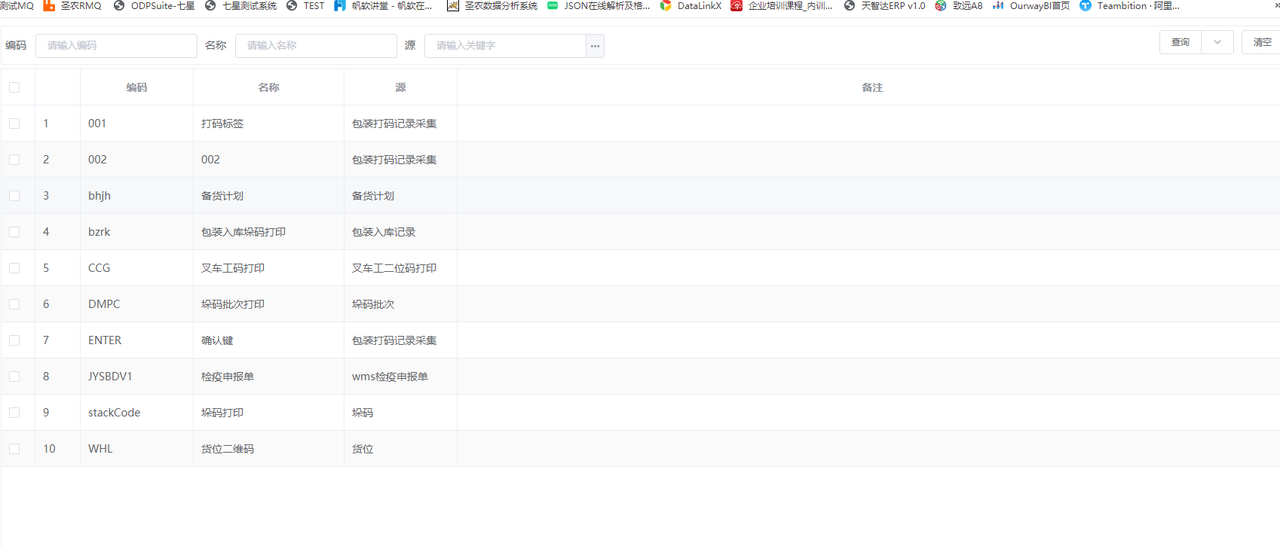Focus the 名称 input field
Screen dimensions: 1280x546
[x=316, y=46]
